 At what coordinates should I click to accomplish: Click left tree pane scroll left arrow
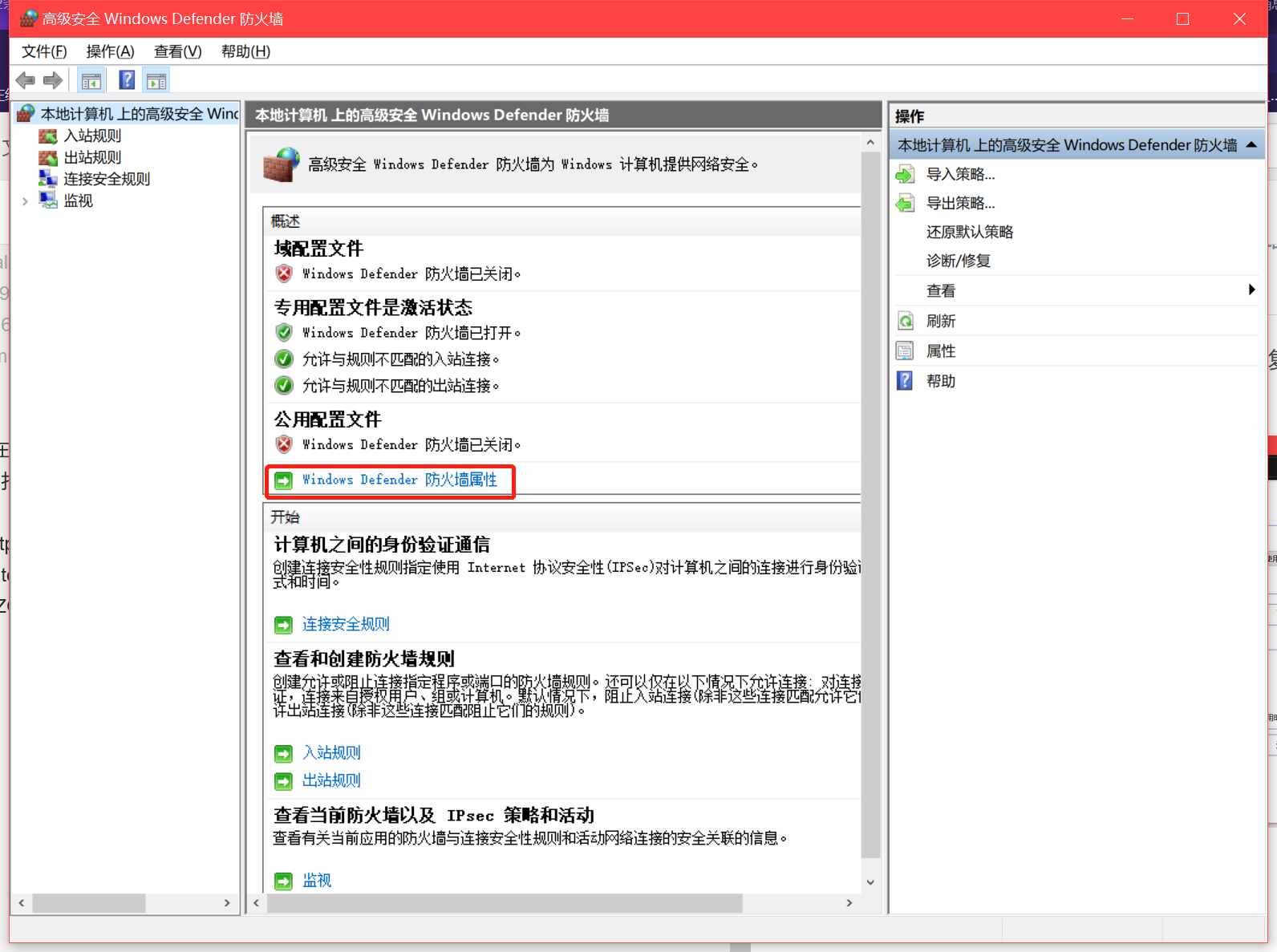pyautogui.click(x=22, y=903)
